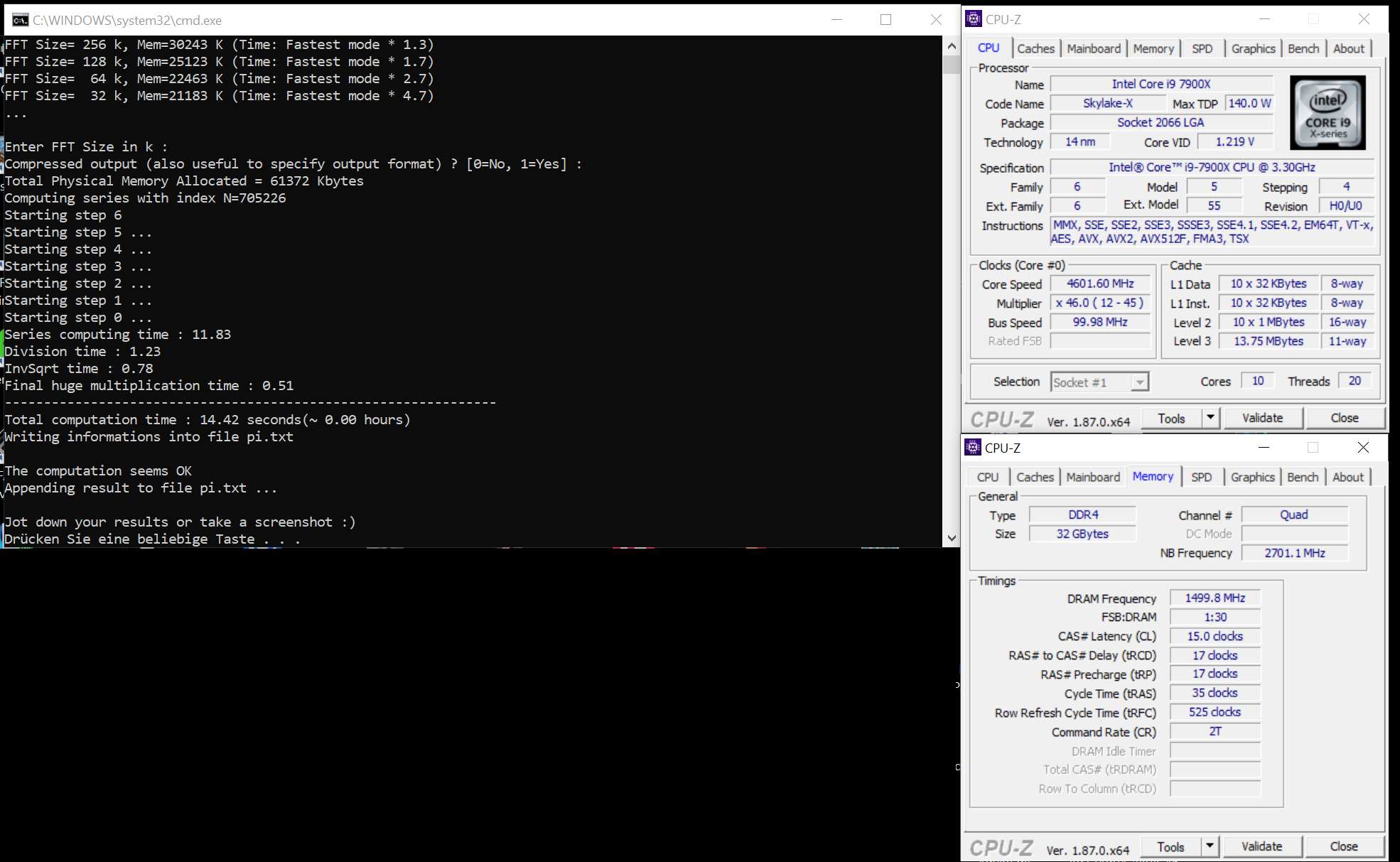Click the Skylake-X code name value
The width and height of the screenshot is (1400, 862).
click(1108, 103)
